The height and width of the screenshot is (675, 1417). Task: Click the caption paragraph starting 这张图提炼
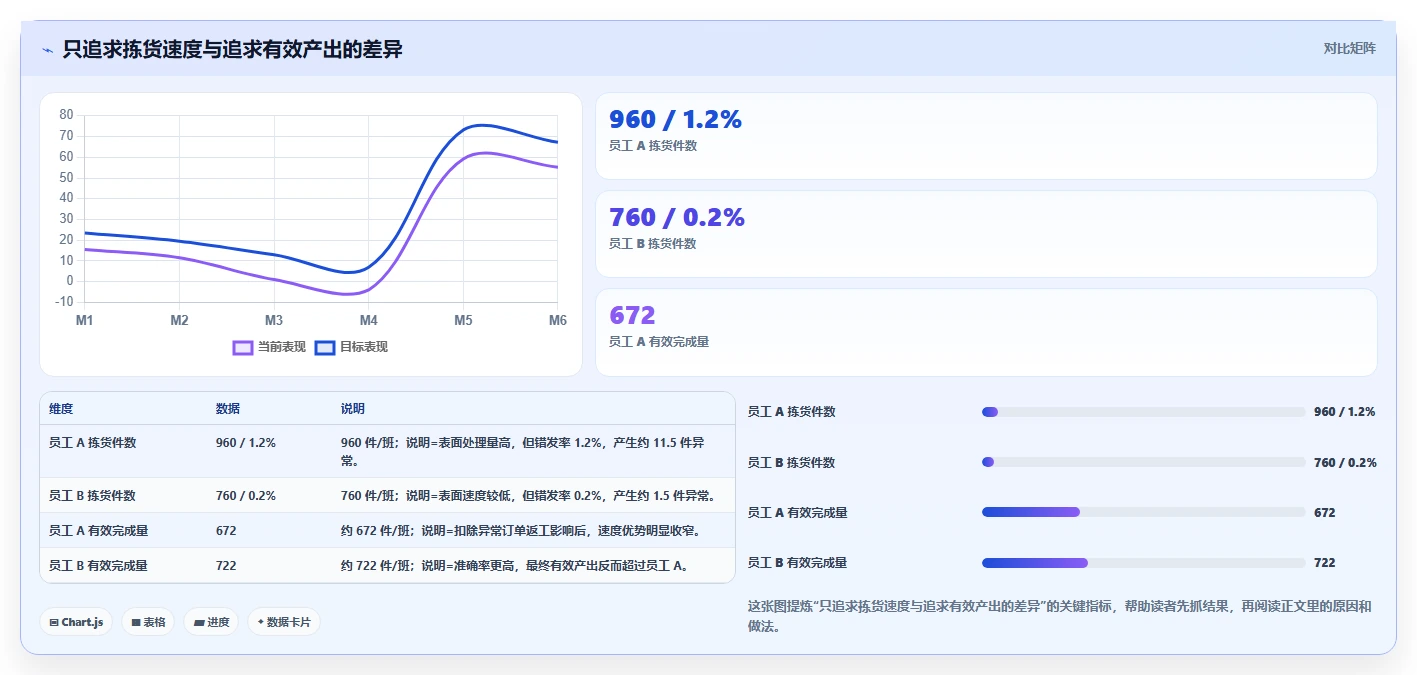[1060, 616]
